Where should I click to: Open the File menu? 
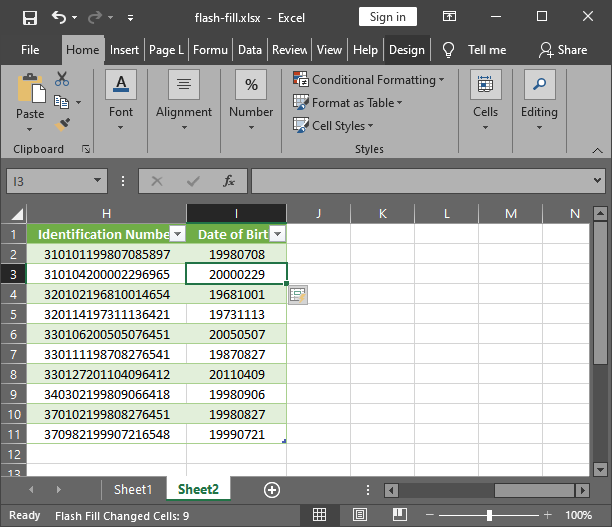point(30,50)
